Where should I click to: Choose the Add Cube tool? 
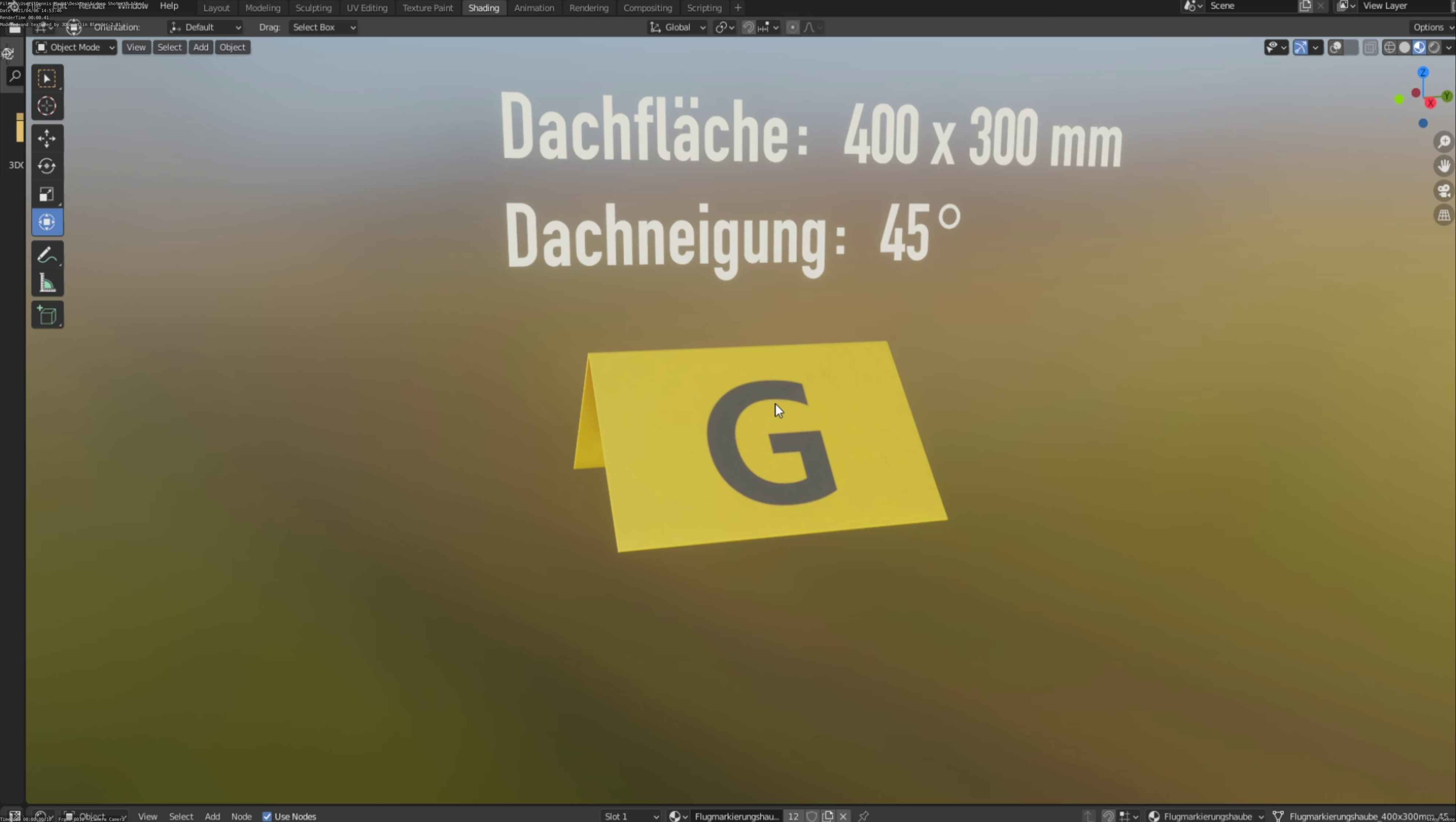click(47, 315)
